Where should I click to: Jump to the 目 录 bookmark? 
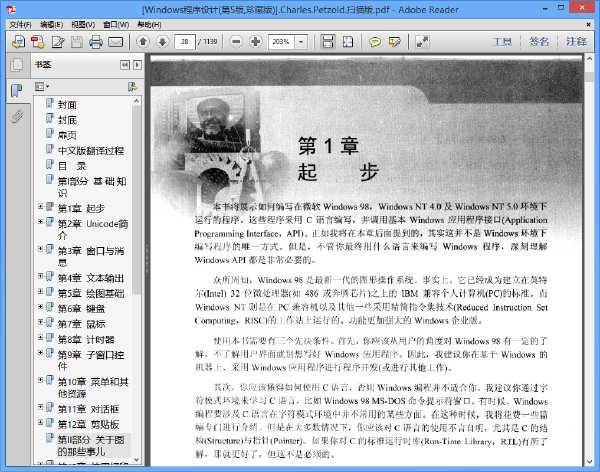pyautogui.click(x=72, y=166)
